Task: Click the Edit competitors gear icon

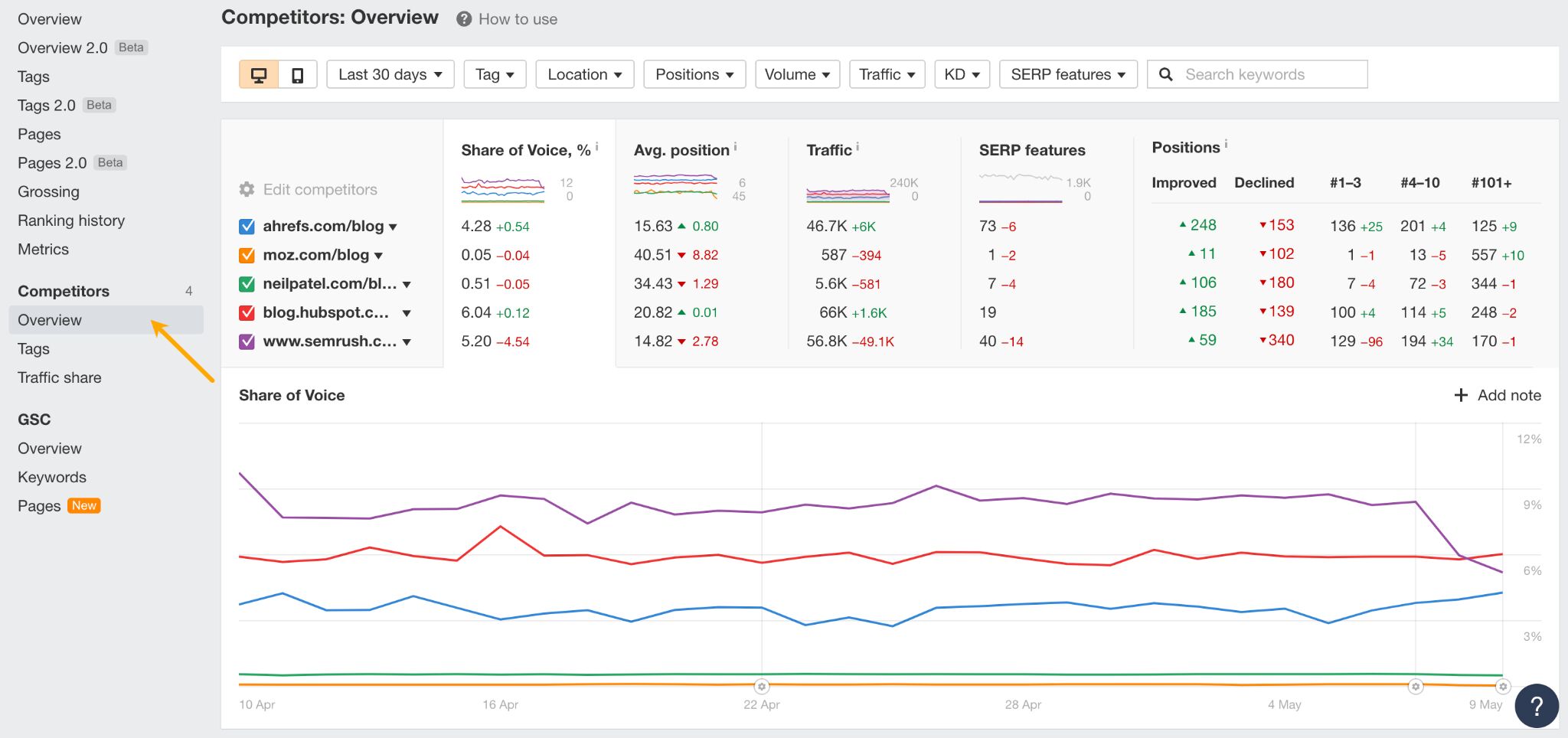Action: click(x=246, y=188)
